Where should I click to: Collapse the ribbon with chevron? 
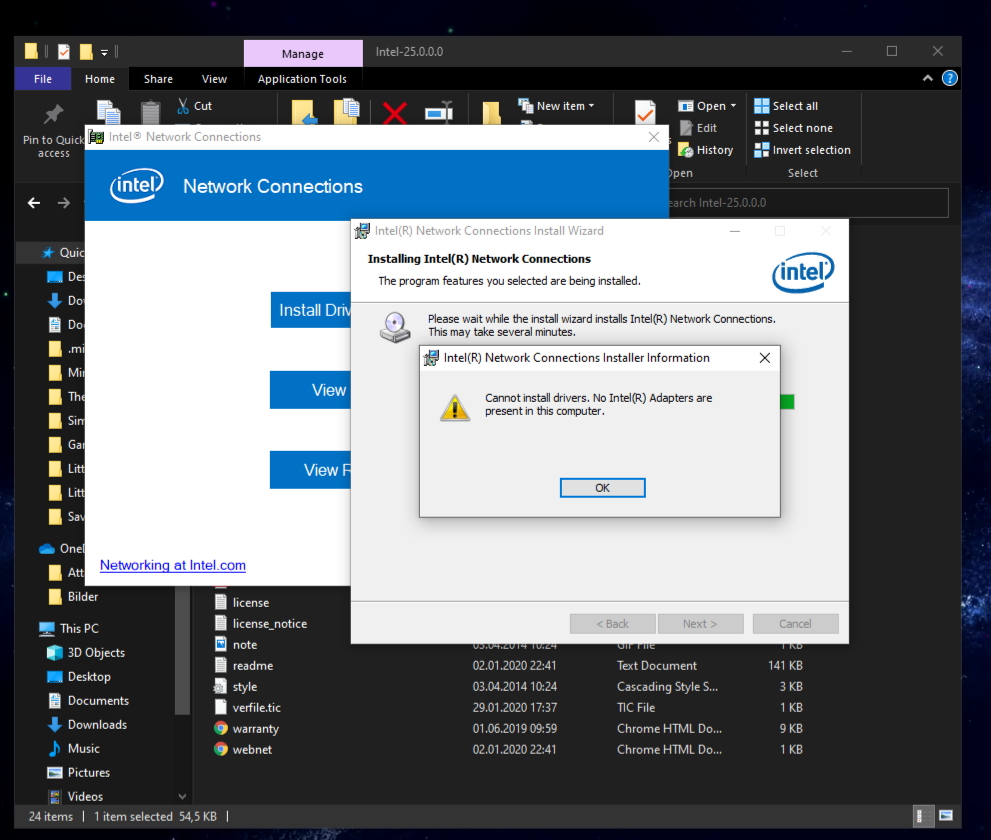(x=928, y=78)
